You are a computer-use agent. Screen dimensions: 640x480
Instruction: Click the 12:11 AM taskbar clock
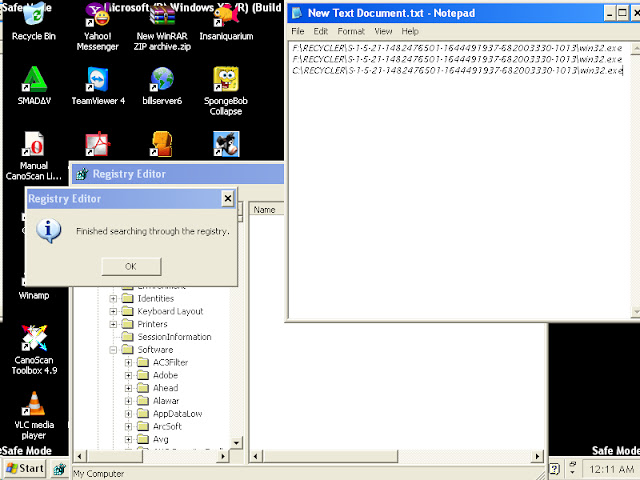(611, 469)
